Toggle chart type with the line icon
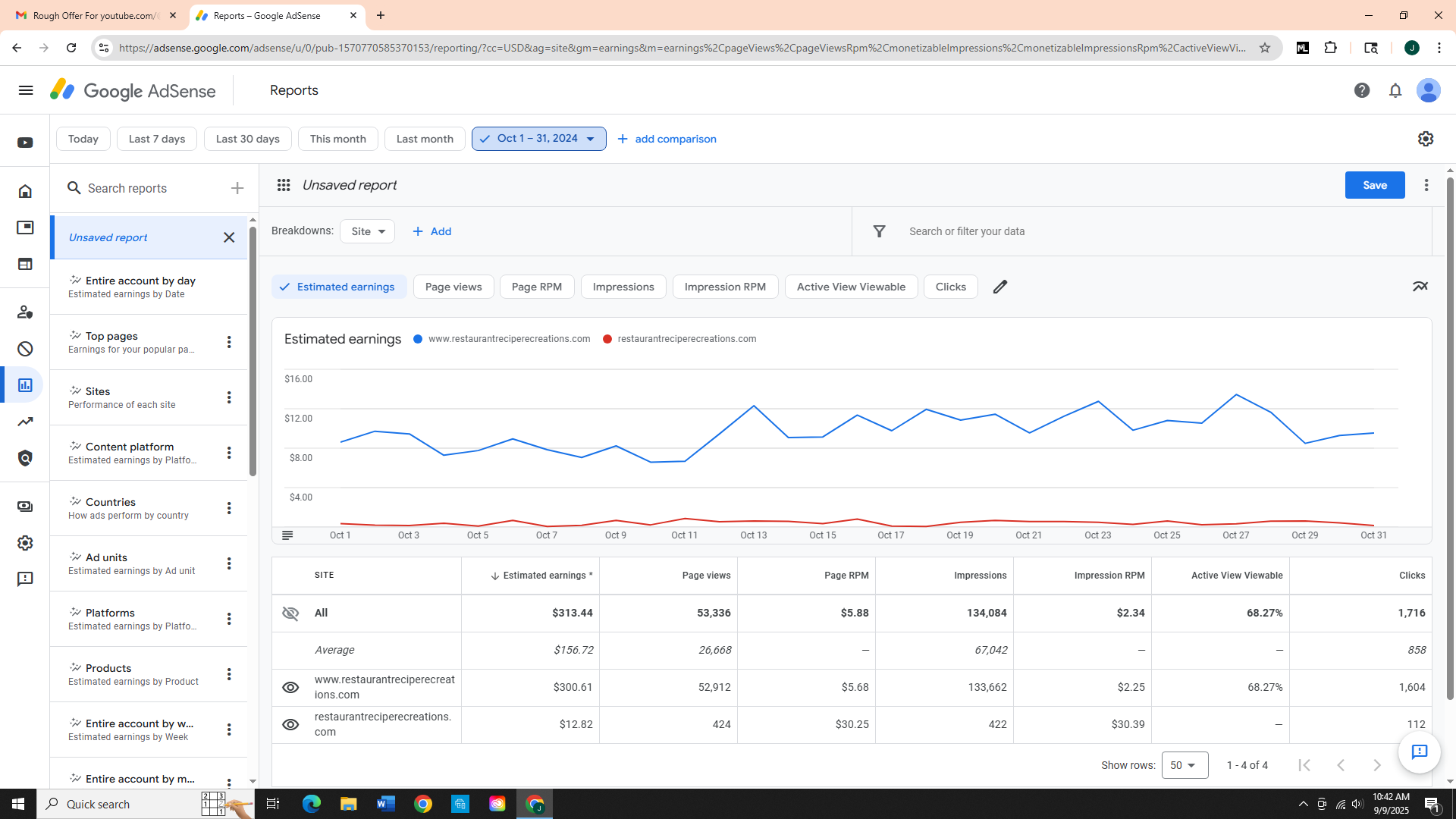 1420,287
